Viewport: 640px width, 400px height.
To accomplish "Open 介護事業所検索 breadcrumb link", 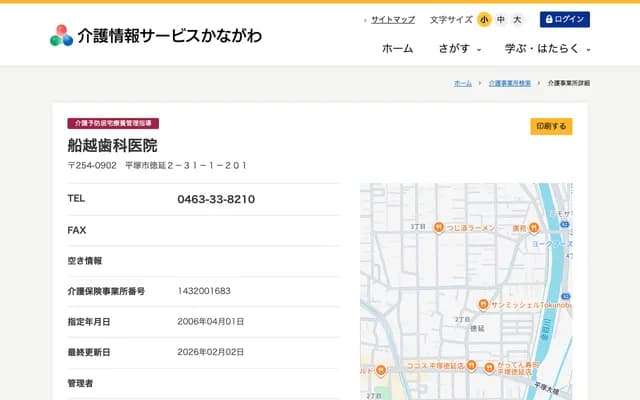I will pyautogui.click(x=509, y=83).
